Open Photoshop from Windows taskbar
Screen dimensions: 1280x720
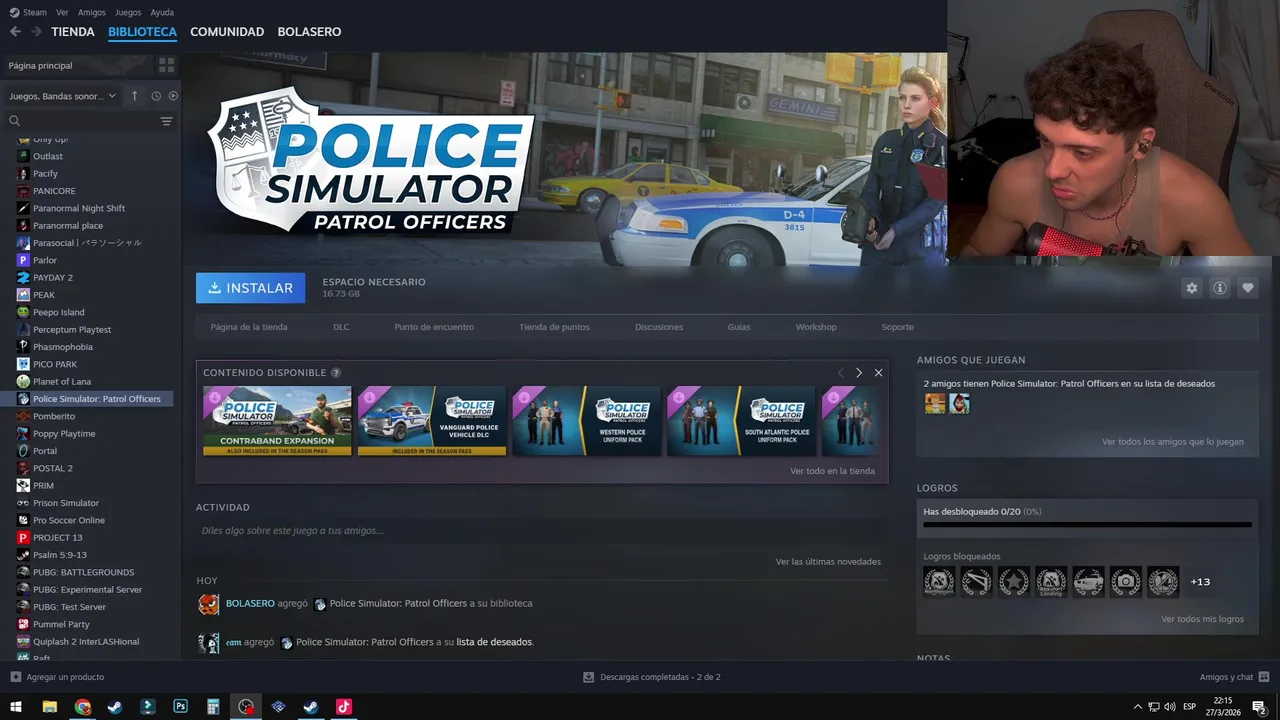180,707
